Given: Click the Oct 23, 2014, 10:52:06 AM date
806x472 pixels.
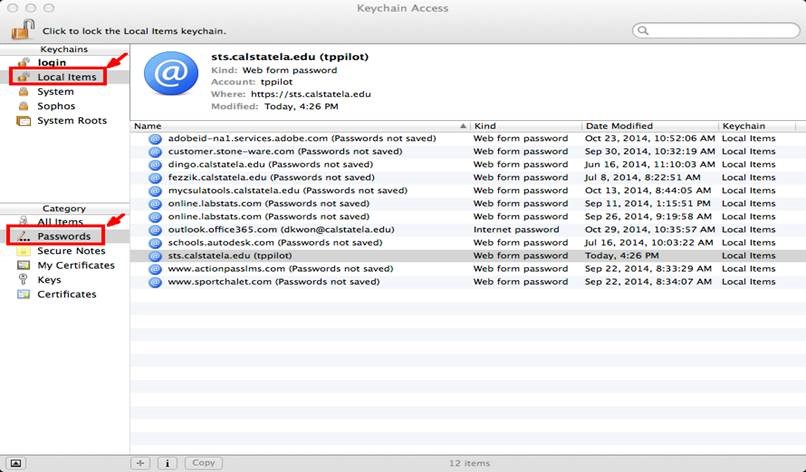Looking at the screenshot, I should (650, 138).
